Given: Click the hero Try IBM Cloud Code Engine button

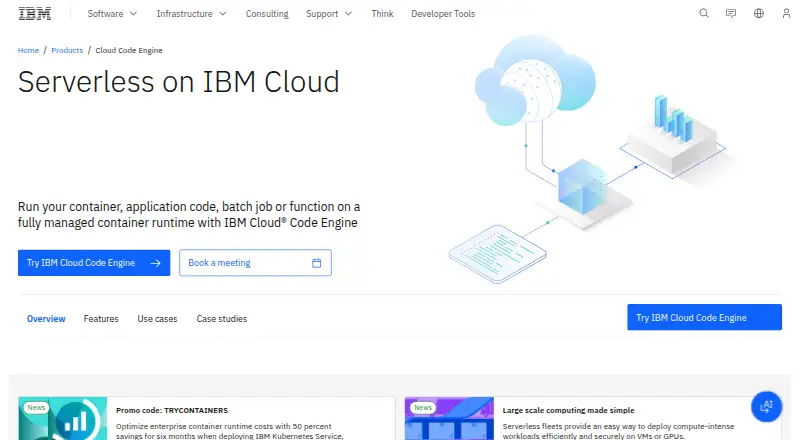Looking at the screenshot, I should [x=94, y=263].
